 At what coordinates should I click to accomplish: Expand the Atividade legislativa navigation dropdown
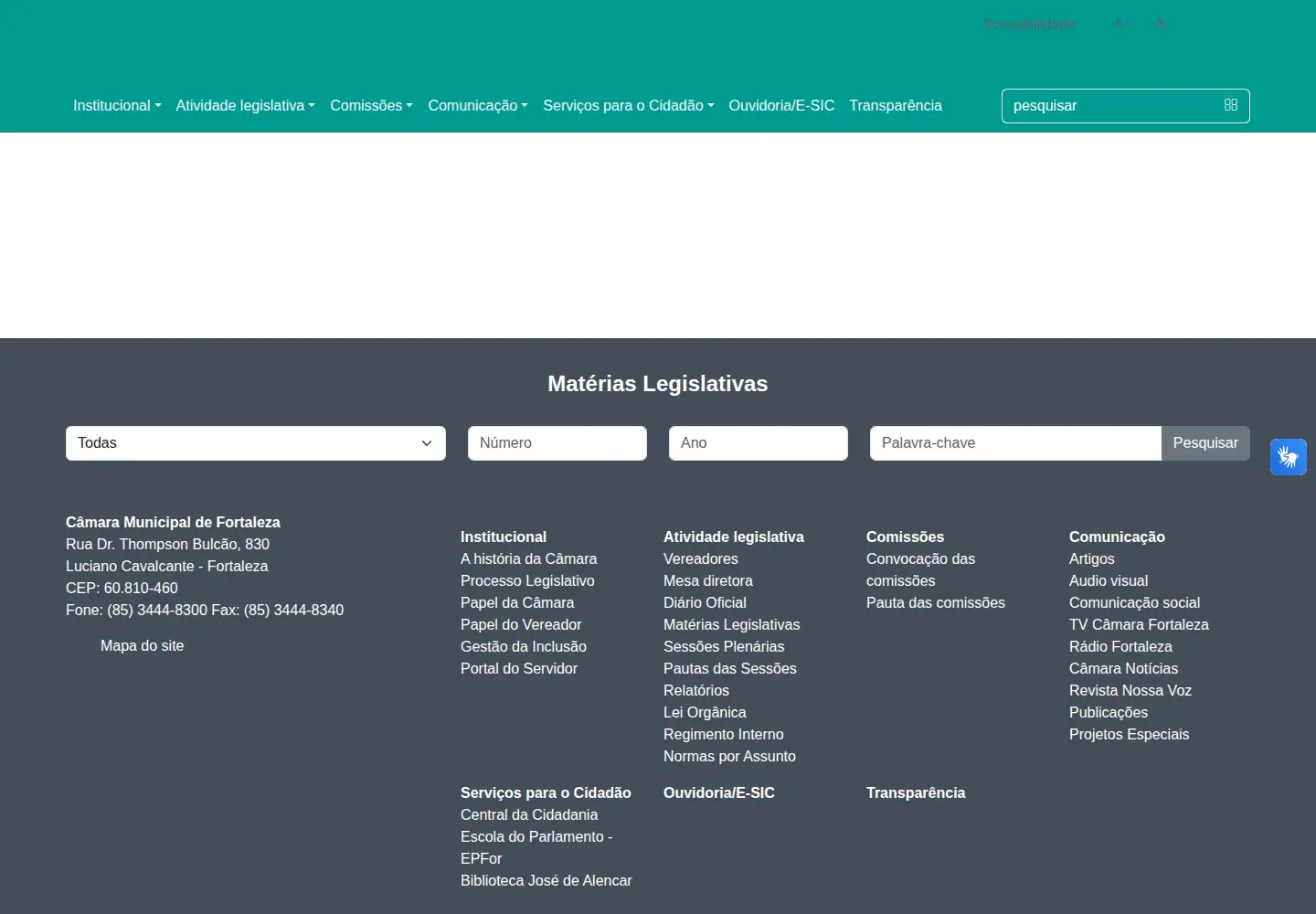[x=245, y=105]
